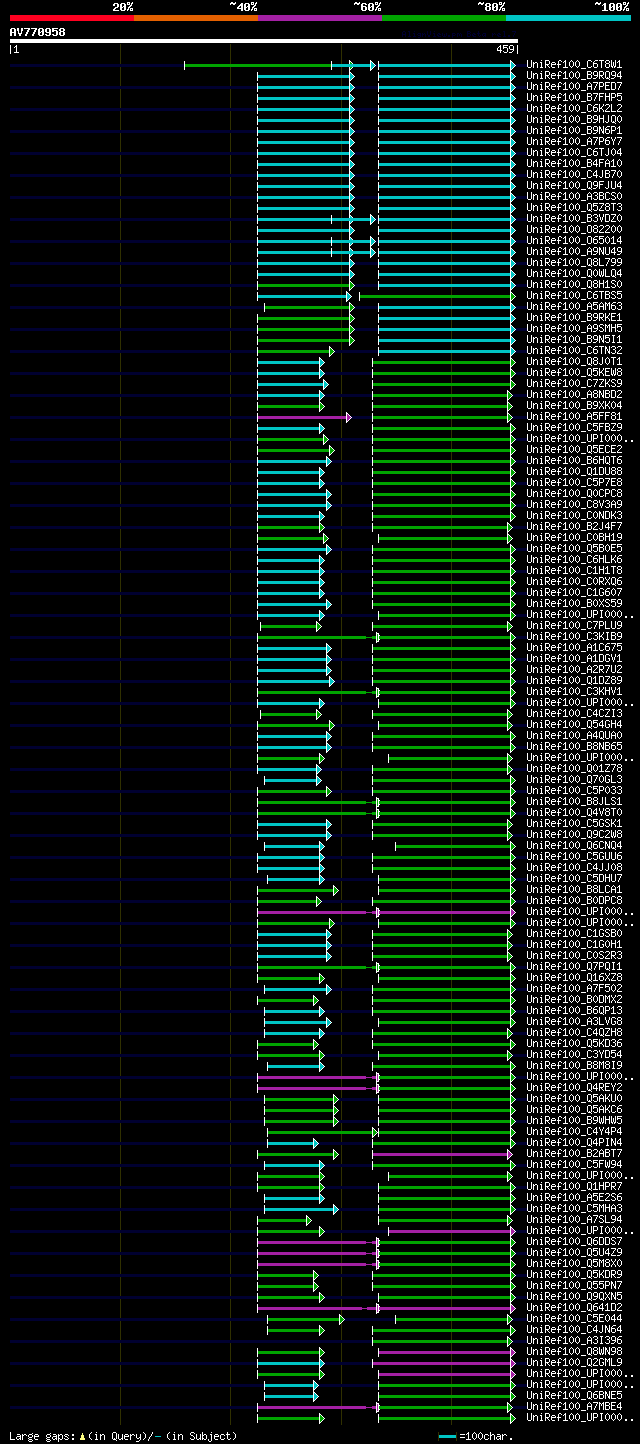Open hit UniRef100_B7FHP5
The width and height of the screenshot is (640, 1444).
[574, 97]
